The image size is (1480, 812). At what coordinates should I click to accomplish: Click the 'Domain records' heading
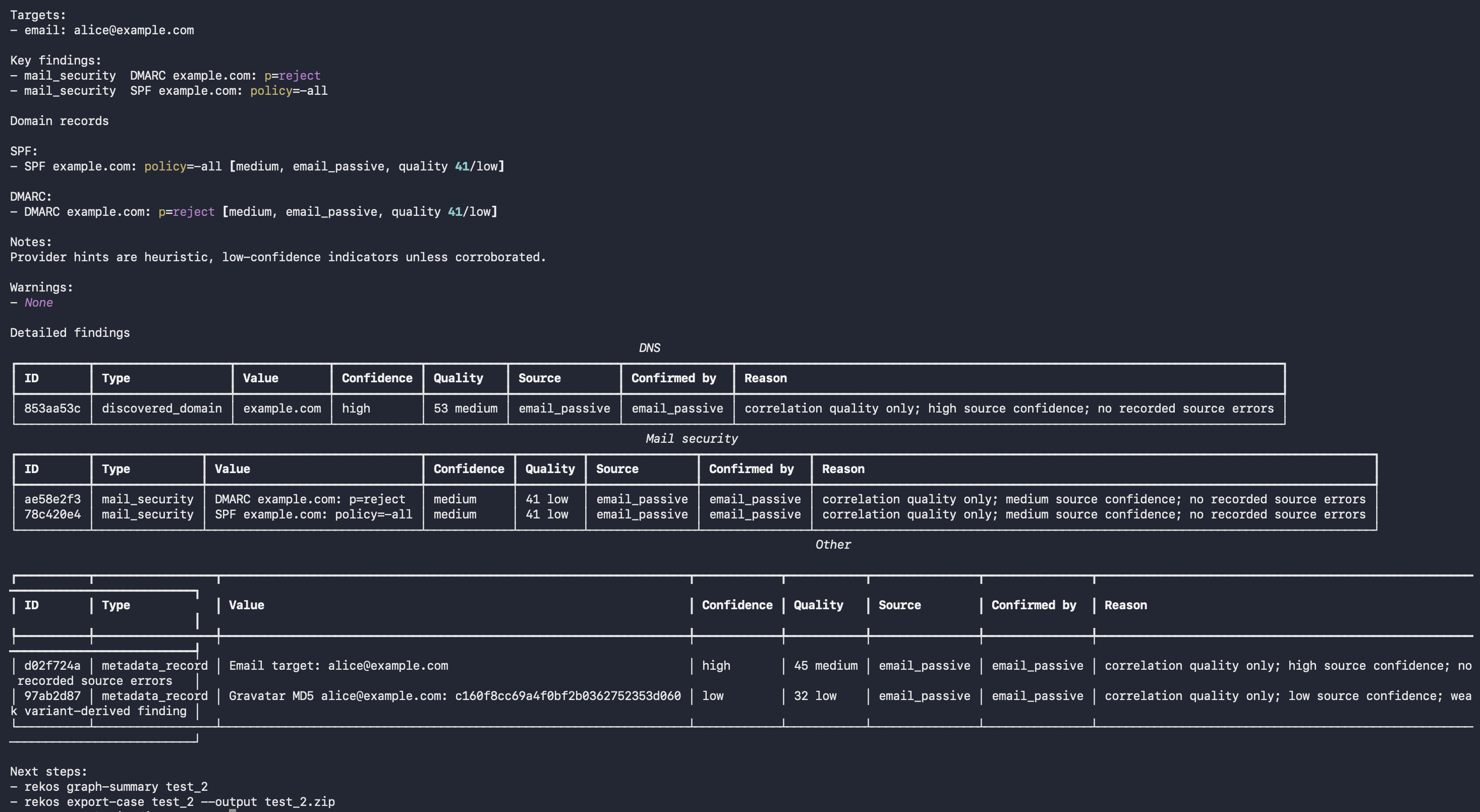pos(59,121)
